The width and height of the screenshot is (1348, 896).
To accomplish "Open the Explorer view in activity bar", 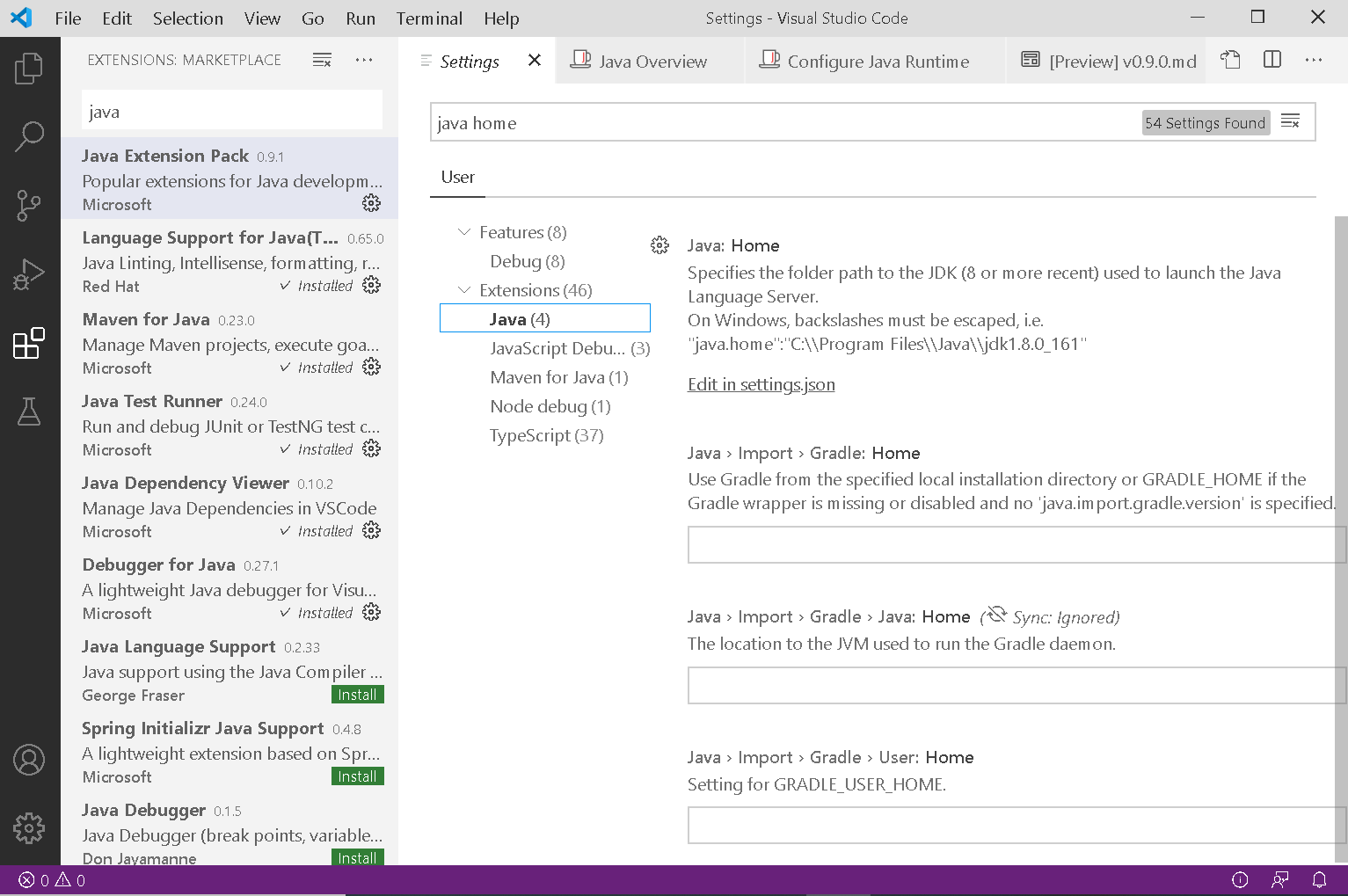I will click(x=29, y=69).
